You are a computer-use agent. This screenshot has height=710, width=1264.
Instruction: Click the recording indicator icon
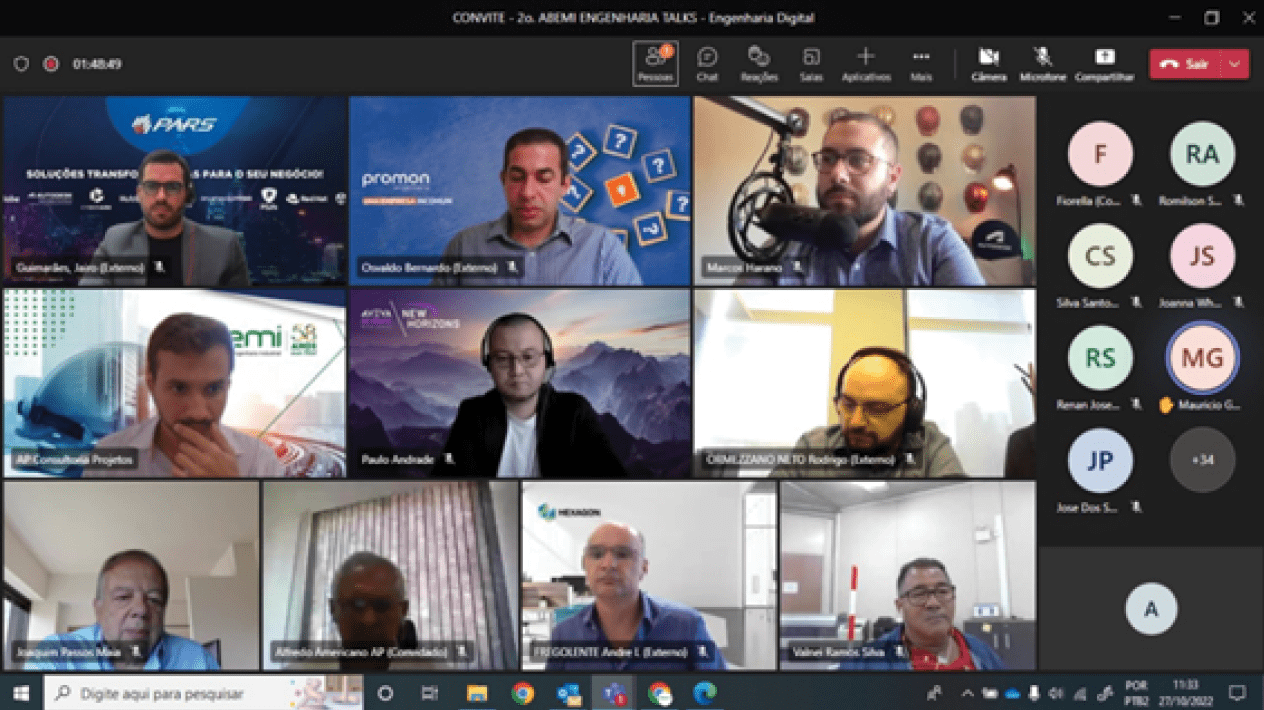pos(51,64)
